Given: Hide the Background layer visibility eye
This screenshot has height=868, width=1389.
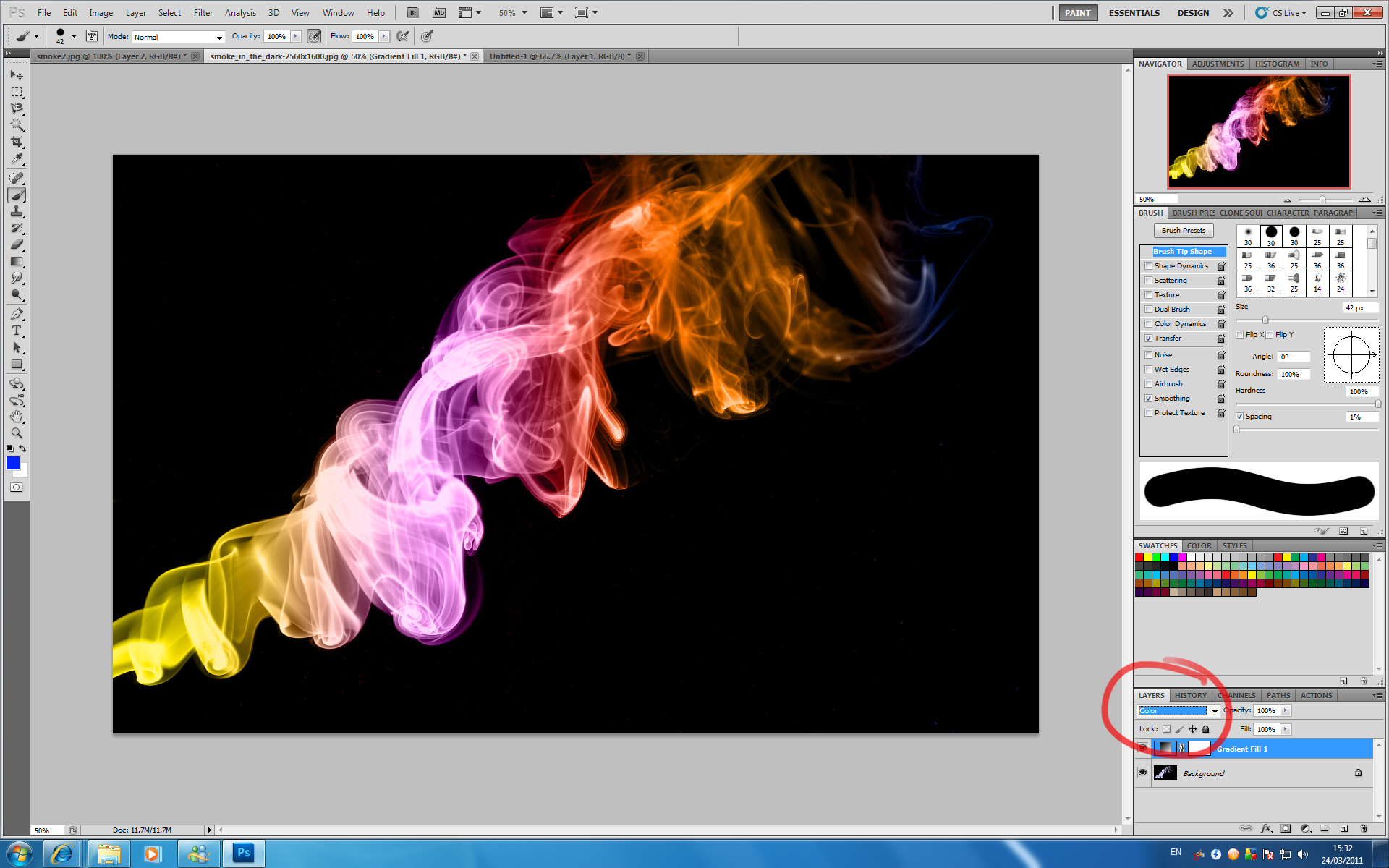Looking at the screenshot, I should tap(1142, 773).
